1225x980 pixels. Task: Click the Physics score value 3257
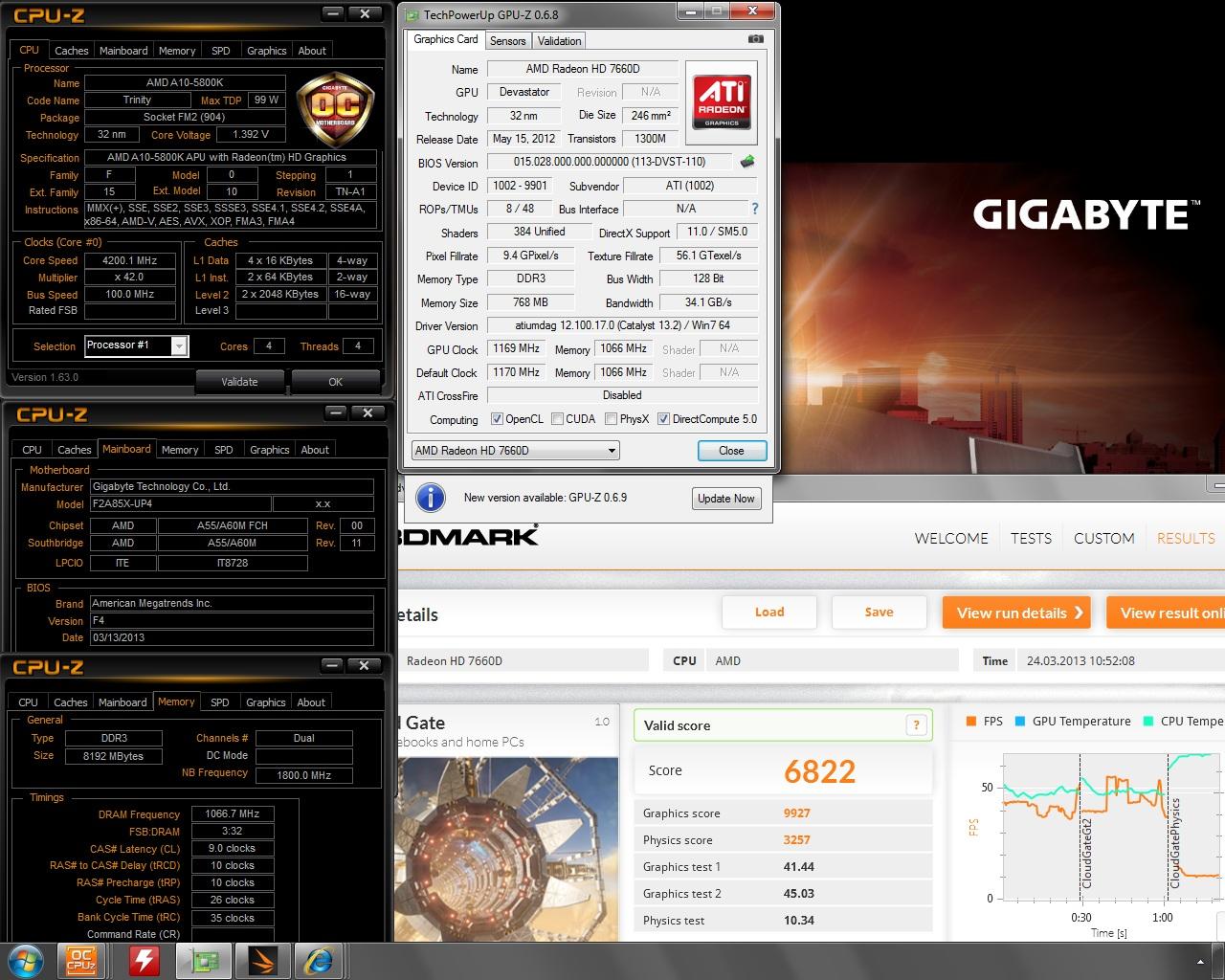coord(796,840)
